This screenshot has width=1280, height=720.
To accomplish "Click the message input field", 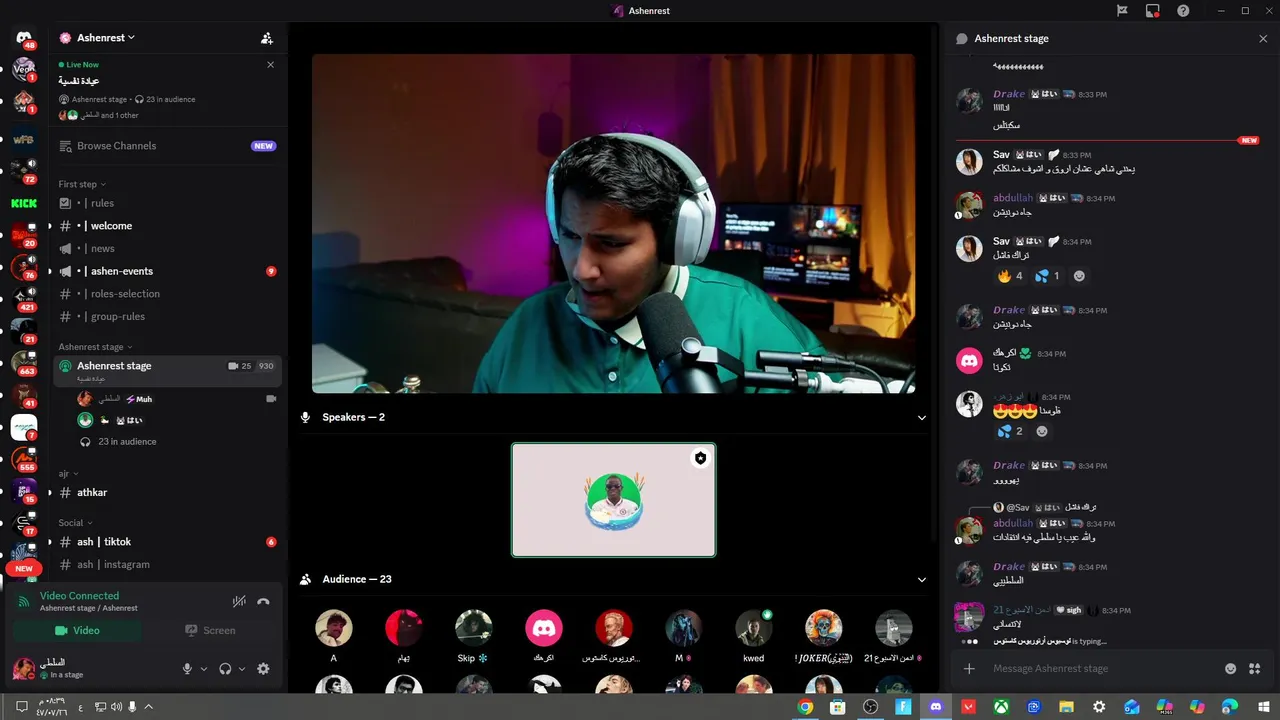I will pos(1100,669).
